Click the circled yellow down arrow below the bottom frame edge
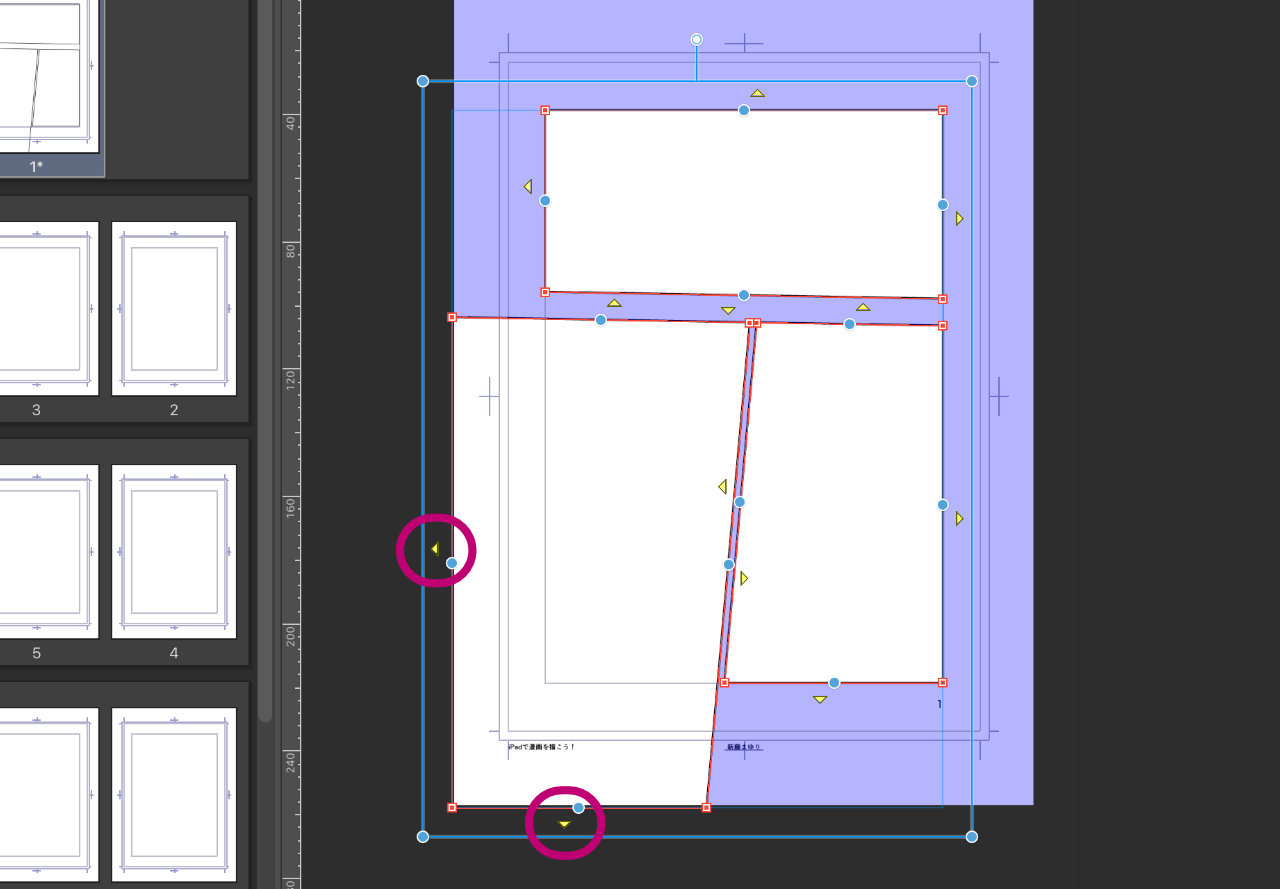The height and width of the screenshot is (889, 1280). click(564, 824)
